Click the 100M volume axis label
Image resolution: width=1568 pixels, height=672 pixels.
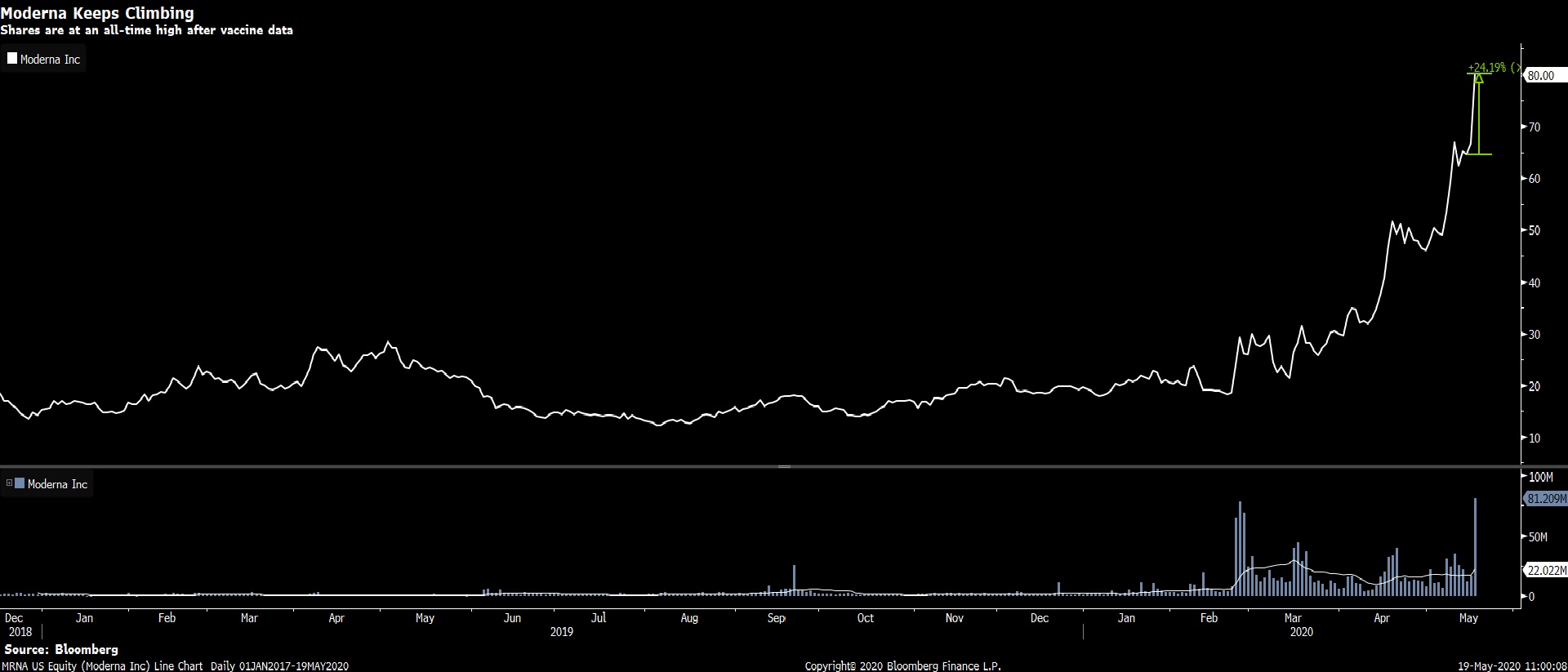(1541, 477)
